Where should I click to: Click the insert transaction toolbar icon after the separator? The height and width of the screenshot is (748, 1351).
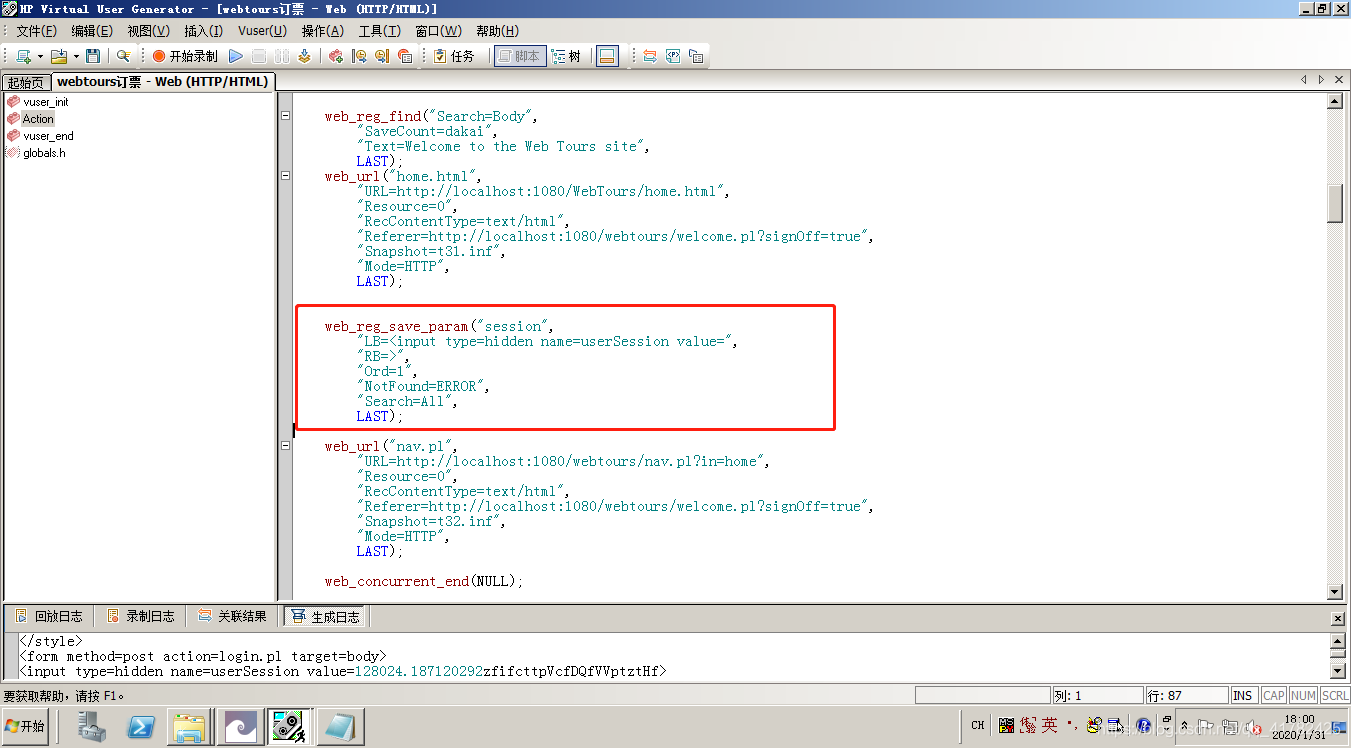pyautogui.click(x=336, y=56)
